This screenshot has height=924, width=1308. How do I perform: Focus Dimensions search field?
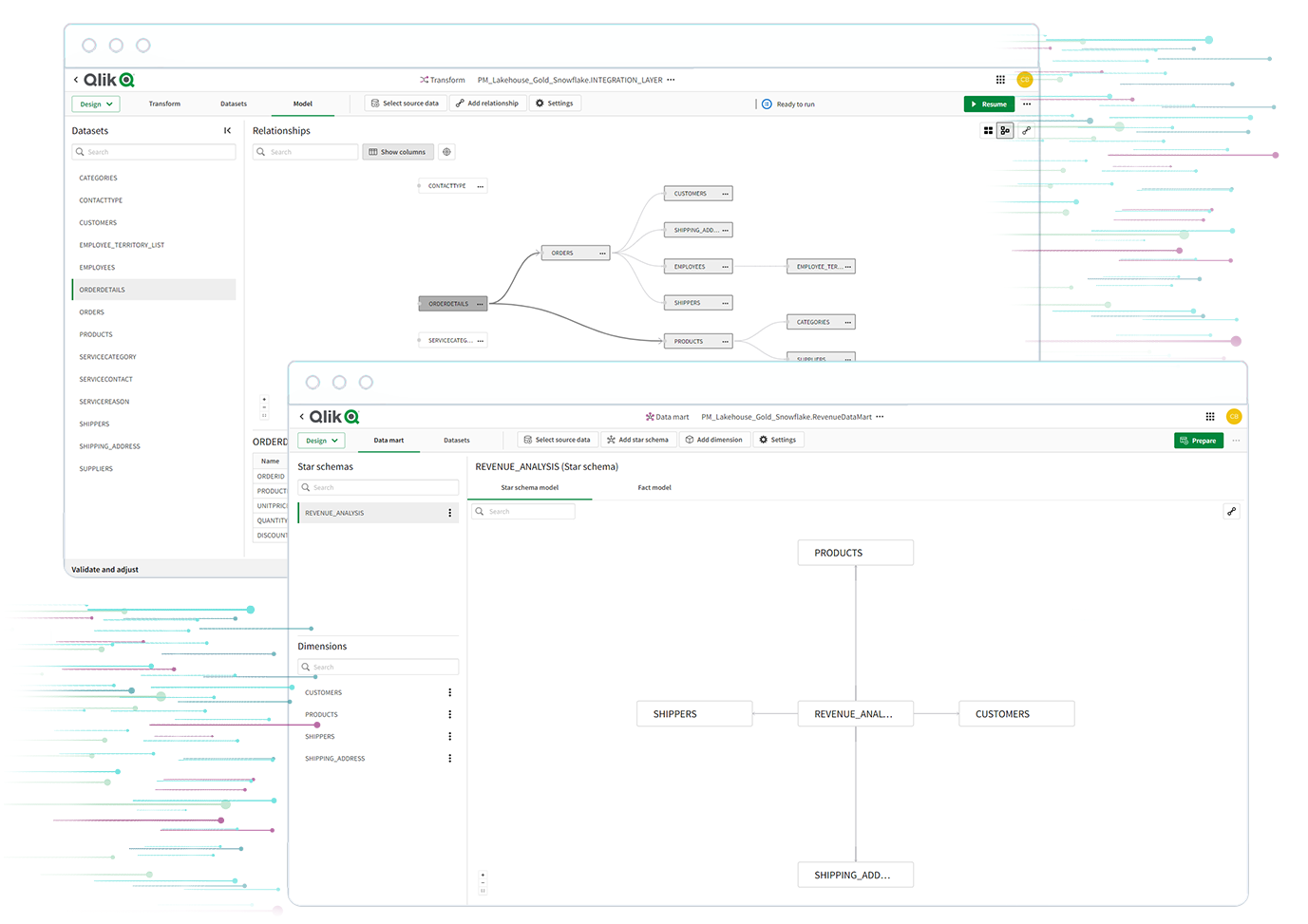(378, 668)
